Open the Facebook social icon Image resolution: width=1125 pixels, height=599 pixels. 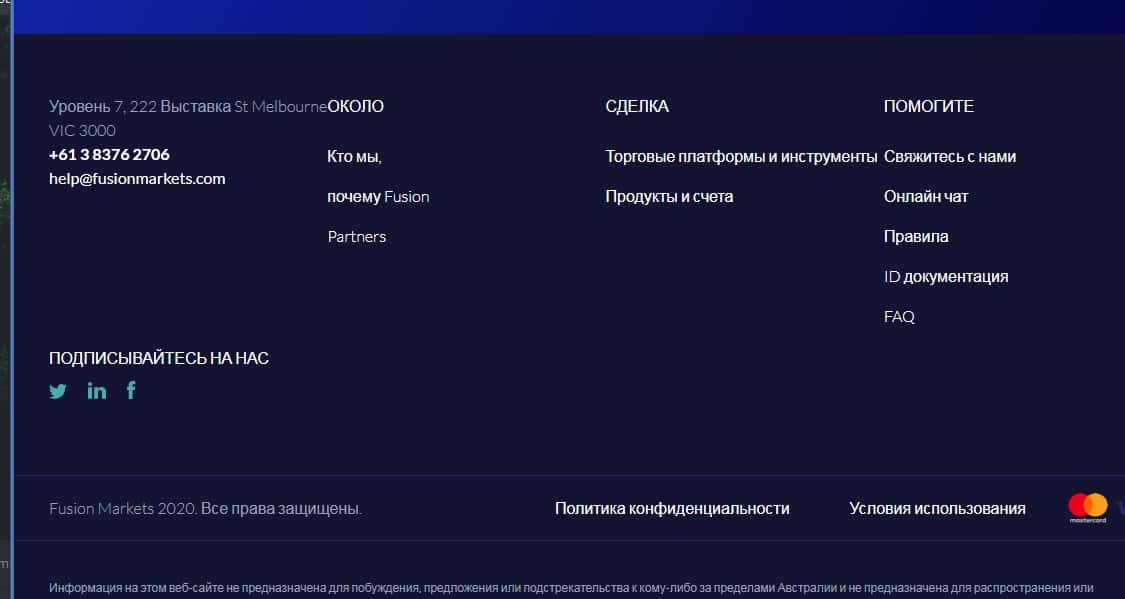point(131,390)
